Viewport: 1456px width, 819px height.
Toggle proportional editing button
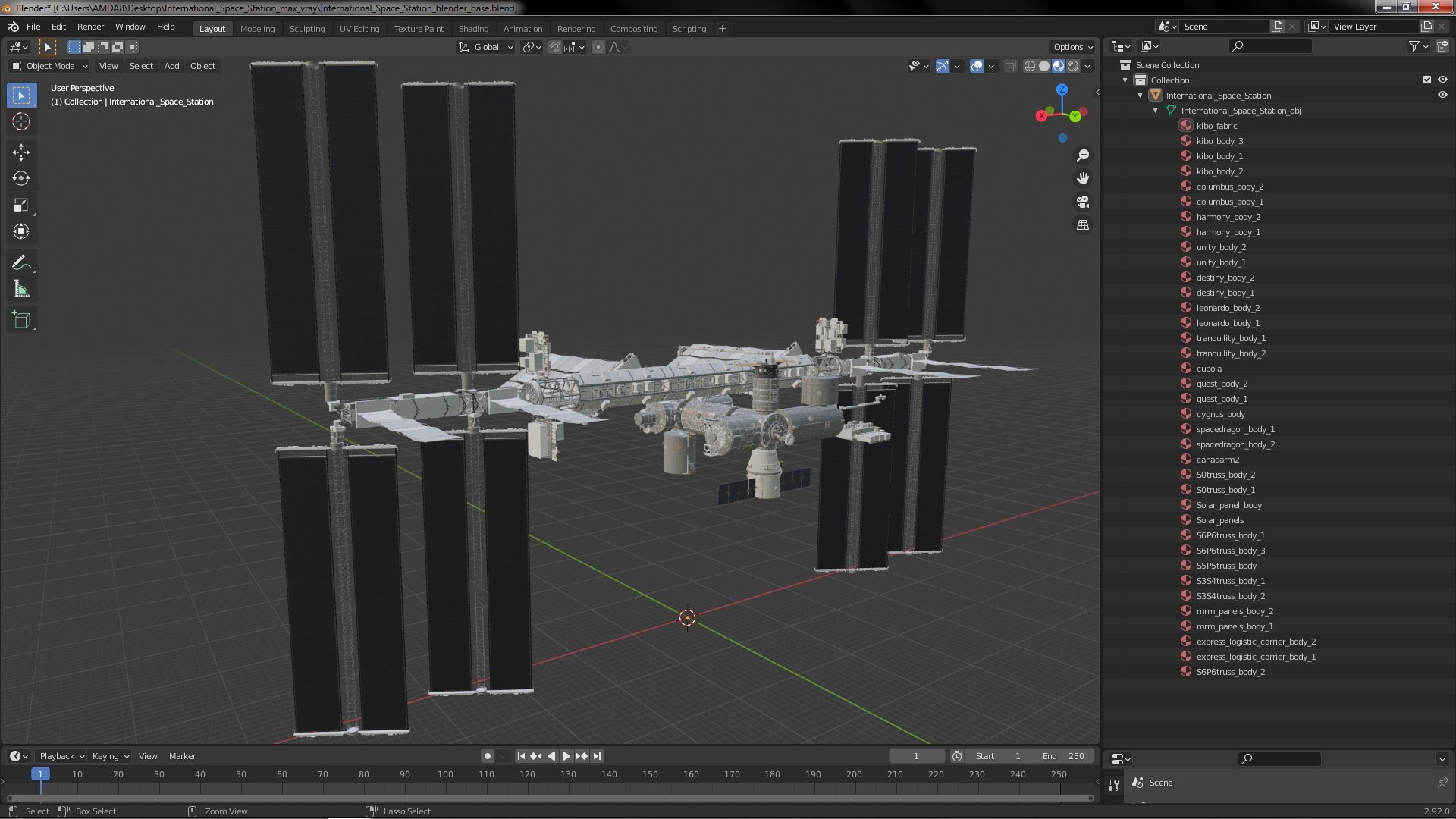[598, 47]
